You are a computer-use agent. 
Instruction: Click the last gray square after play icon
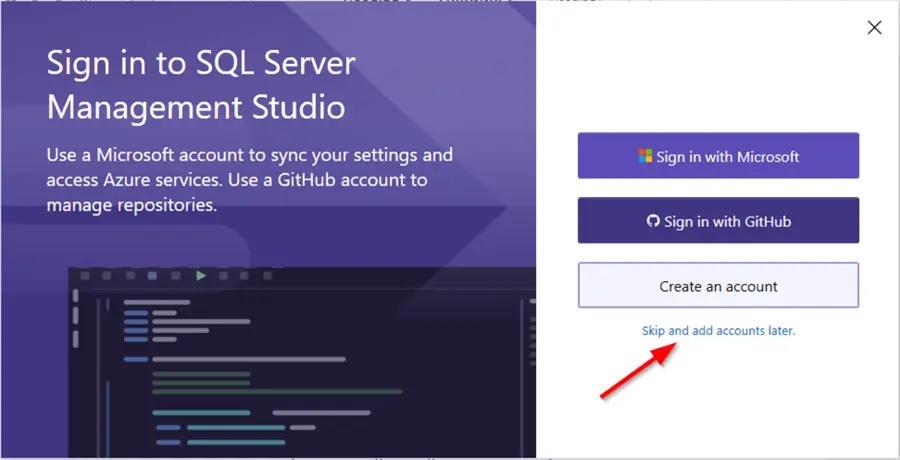265,275
